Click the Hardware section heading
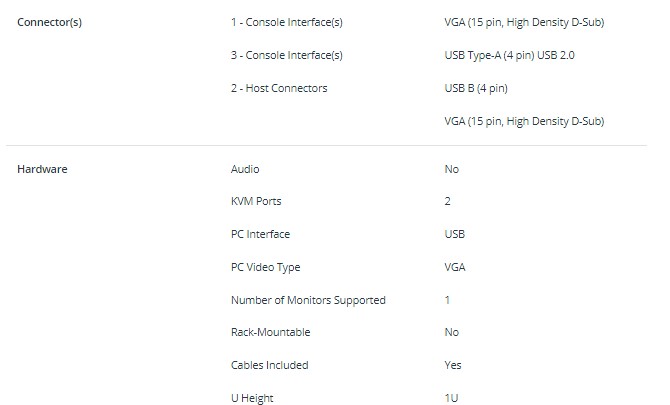Image resolution: width=670 pixels, height=405 pixels. tap(42, 169)
